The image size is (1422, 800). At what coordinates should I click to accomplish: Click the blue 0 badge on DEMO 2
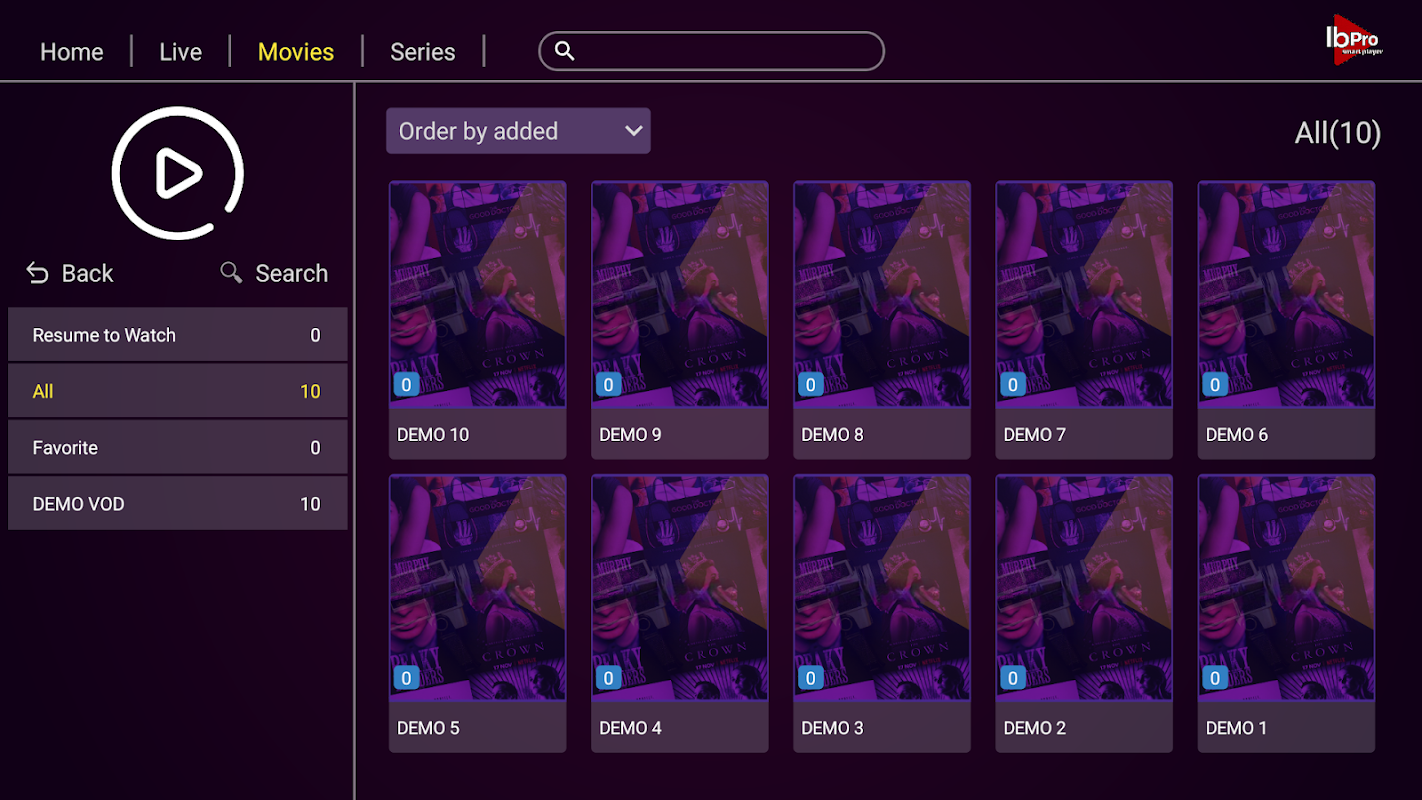click(x=1012, y=678)
